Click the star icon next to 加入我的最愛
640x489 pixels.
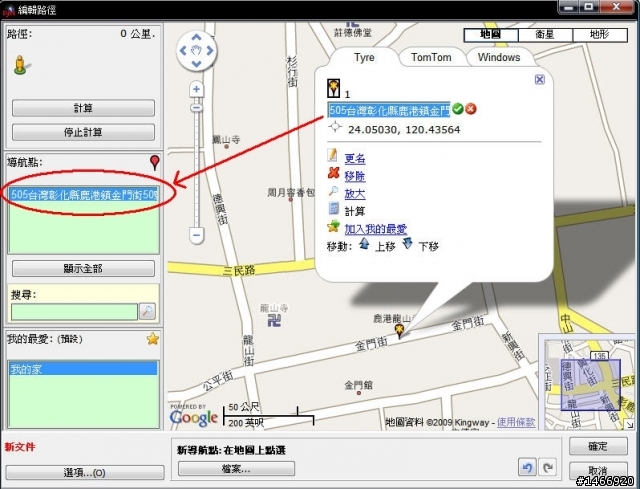[x=333, y=226]
